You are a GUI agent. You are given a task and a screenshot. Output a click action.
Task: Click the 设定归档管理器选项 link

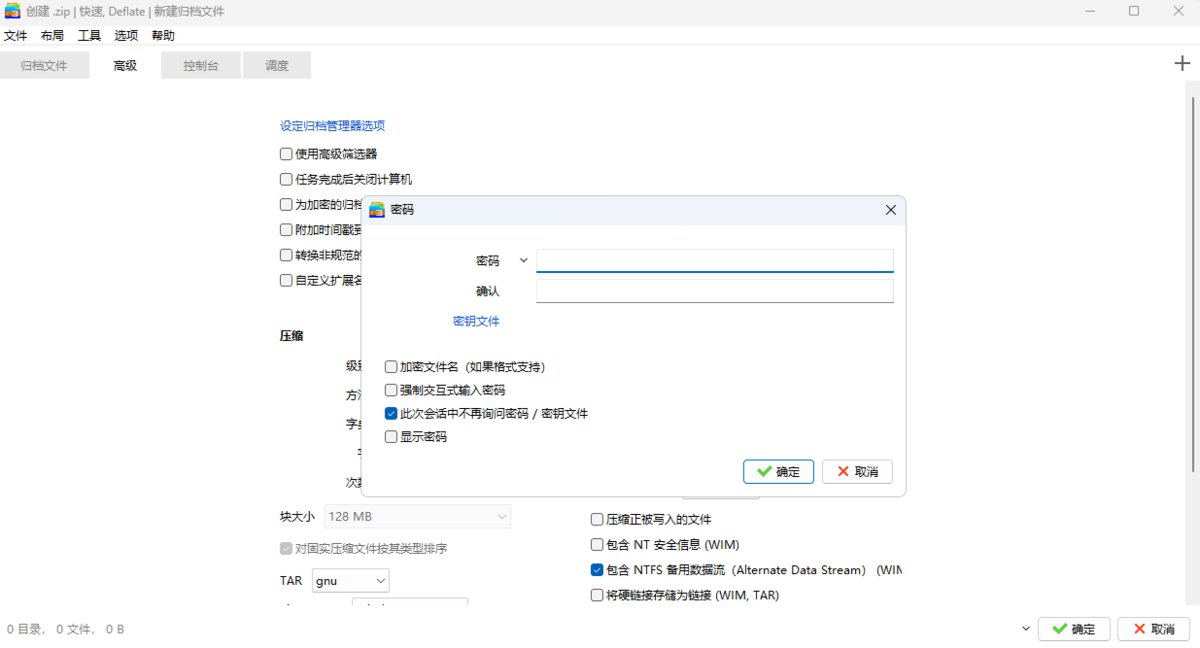point(334,127)
